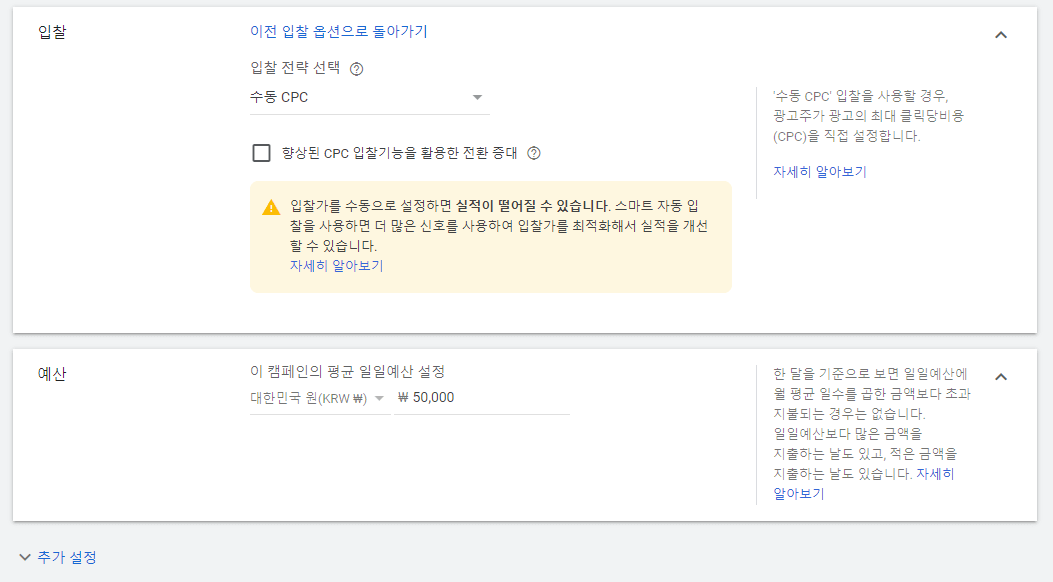This screenshot has height=582, width=1053.
Task: Click the chevron to collapse the 입찰 section
Action: [x=1001, y=33]
